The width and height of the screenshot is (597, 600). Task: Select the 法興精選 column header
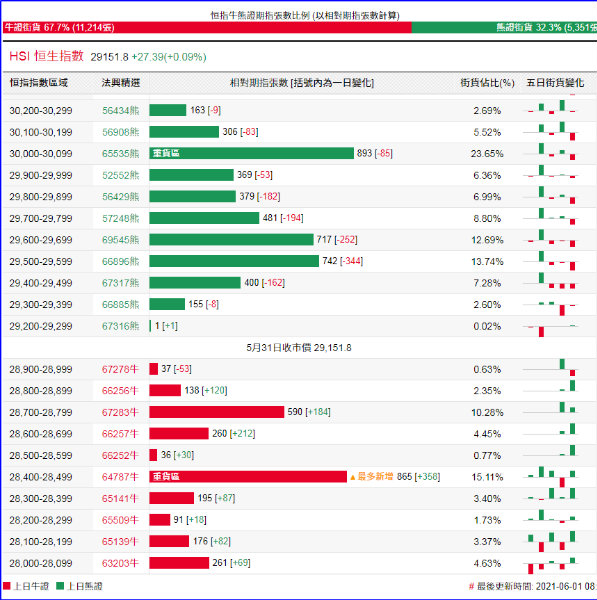121,83
